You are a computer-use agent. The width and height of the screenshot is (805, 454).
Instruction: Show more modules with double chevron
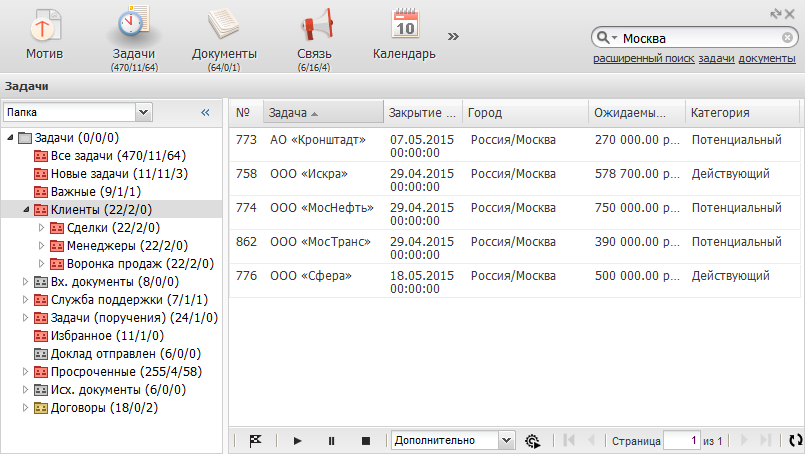click(x=453, y=36)
